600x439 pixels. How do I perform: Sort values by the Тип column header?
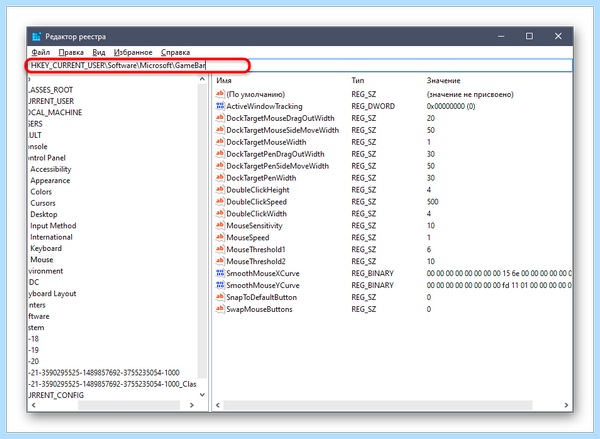click(x=358, y=80)
